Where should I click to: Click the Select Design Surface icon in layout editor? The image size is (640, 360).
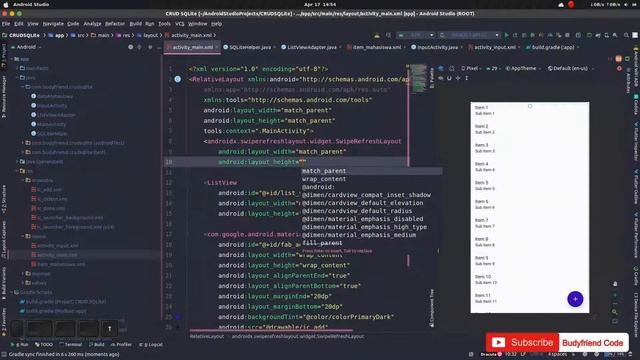pos(441,69)
